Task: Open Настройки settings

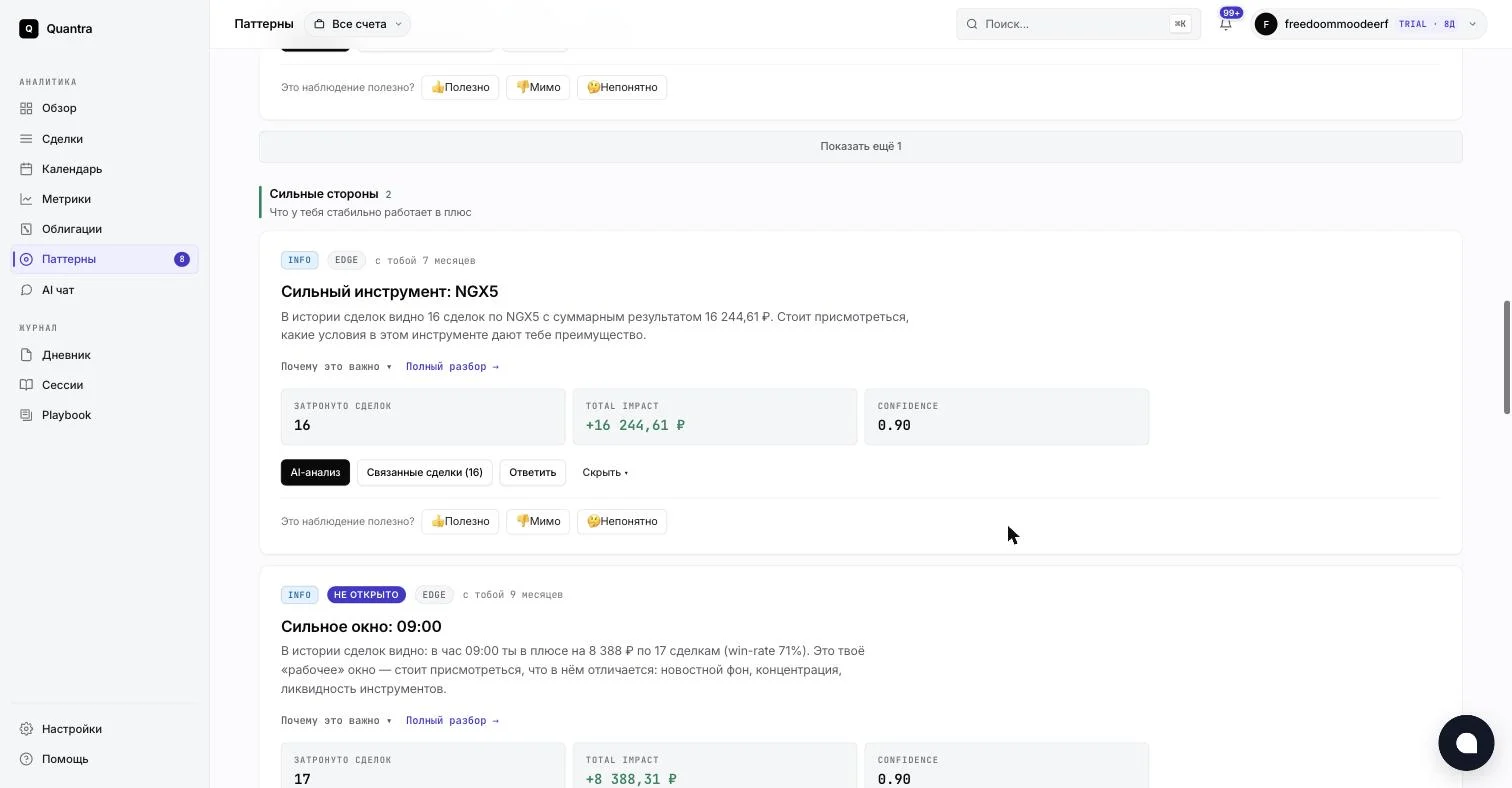Action: pyautogui.click(x=105, y=729)
